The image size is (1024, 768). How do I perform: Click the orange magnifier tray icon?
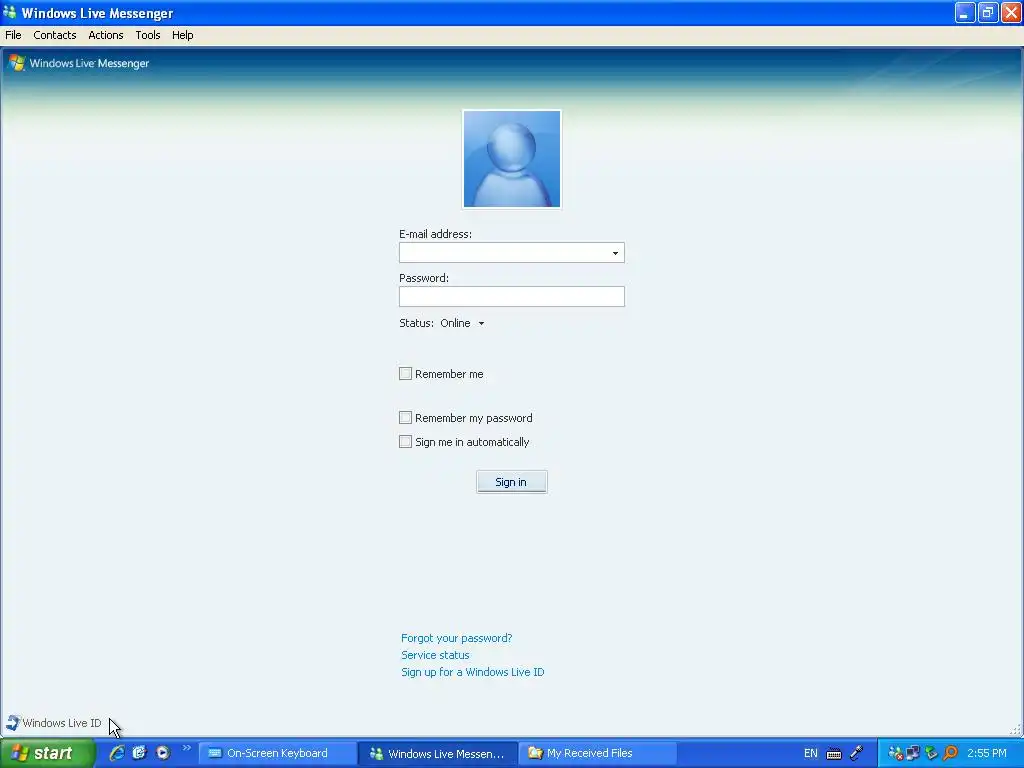pos(950,753)
